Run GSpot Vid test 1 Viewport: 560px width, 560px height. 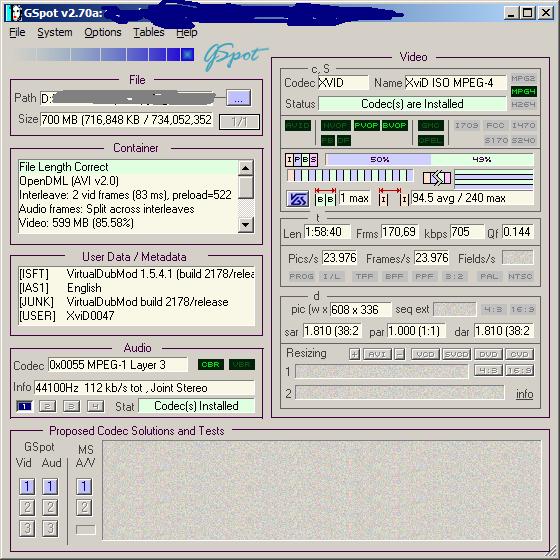pyautogui.click(x=27, y=486)
